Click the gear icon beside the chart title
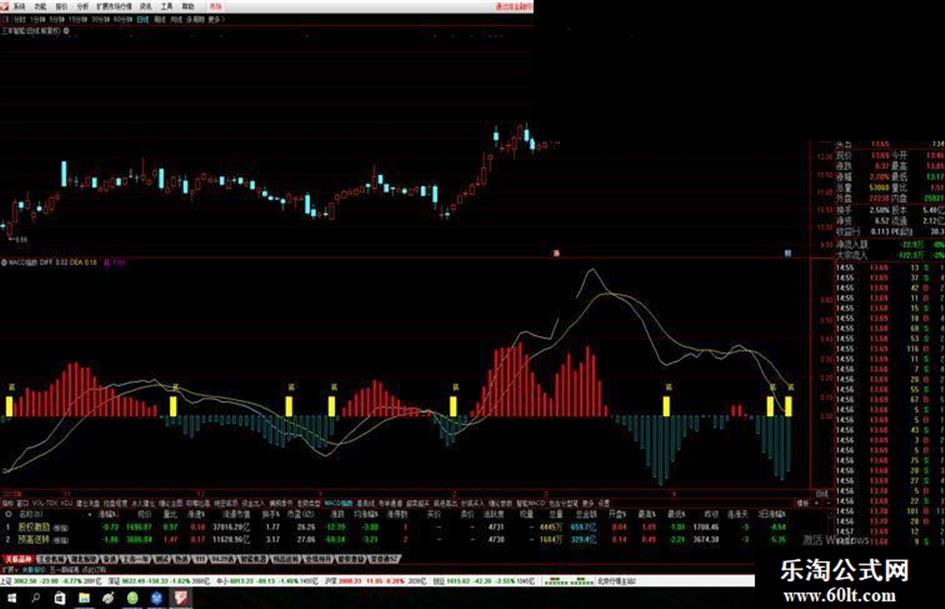This screenshot has width=945, height=609. [x=66, y=31]
